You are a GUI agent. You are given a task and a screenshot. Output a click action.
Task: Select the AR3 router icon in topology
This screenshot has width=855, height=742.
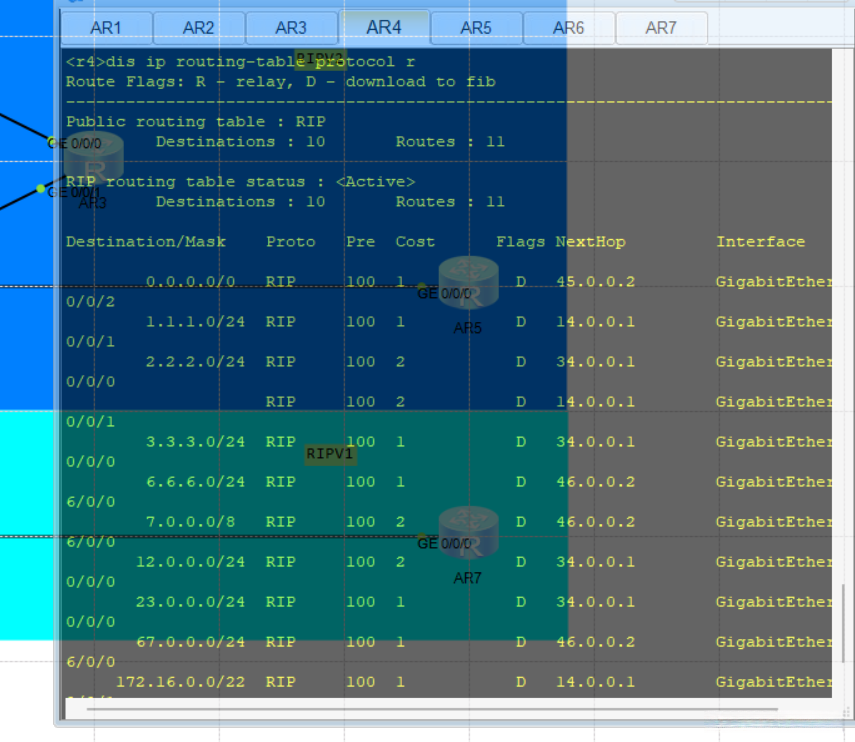click(x=94, y=158)
